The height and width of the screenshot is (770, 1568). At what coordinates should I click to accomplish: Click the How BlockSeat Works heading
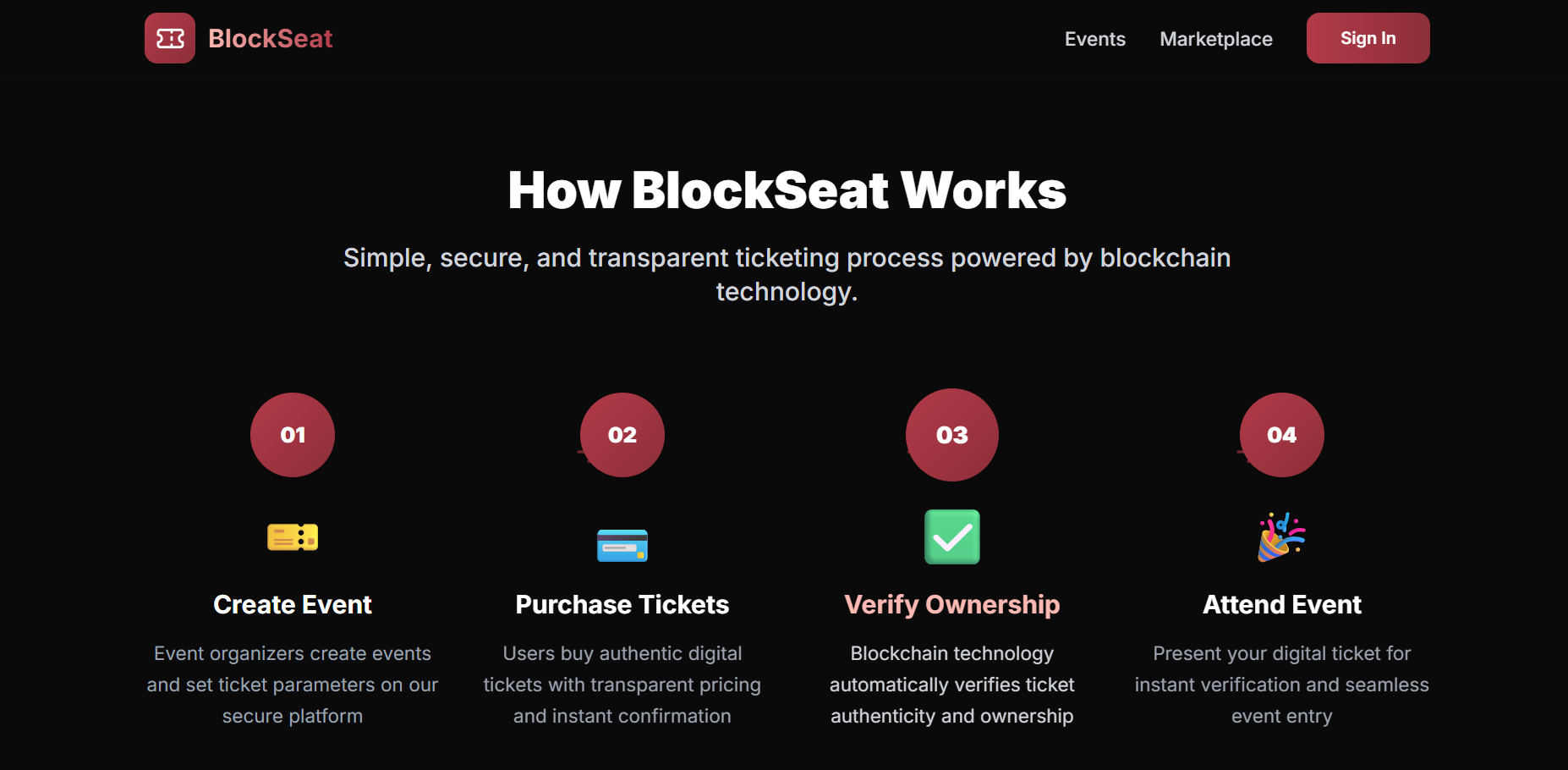(x=787, y=190)
